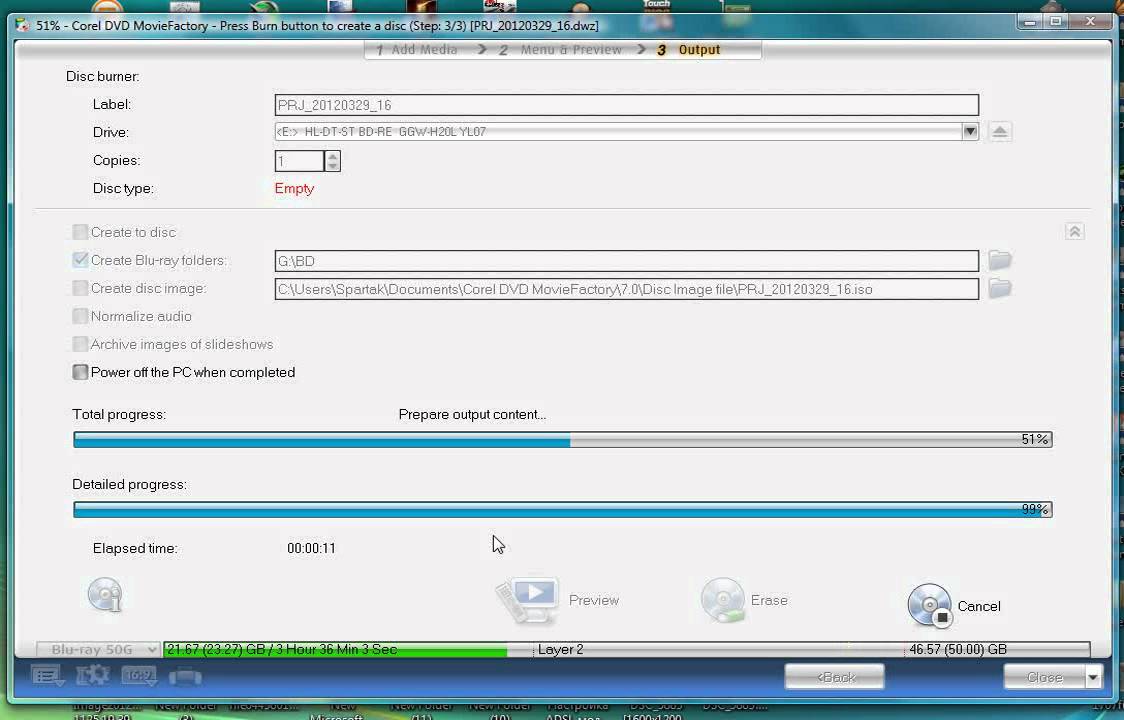Image resolution: width=1124 pixels, height=720 pixels.
Task: Select step 3 Output tab
Action: point(688,49)
